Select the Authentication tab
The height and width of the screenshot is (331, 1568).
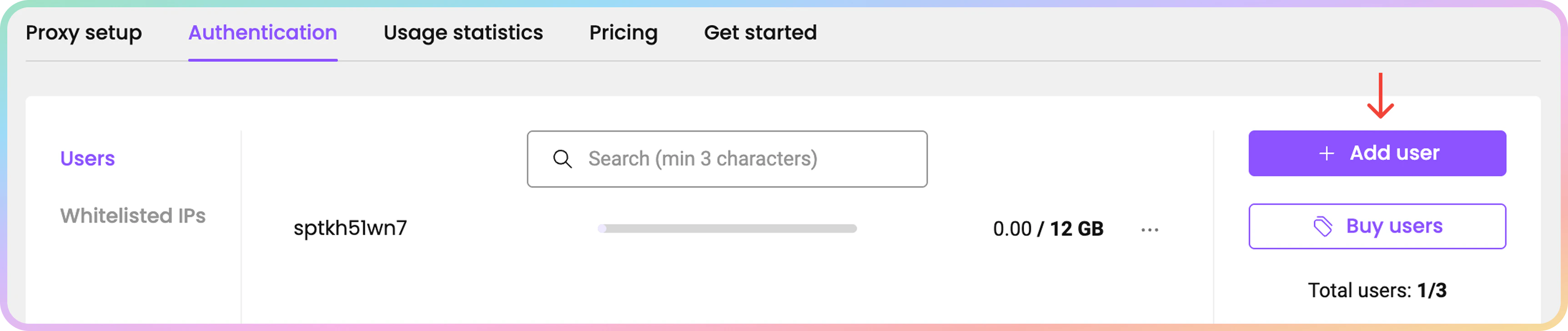(262, 33)
